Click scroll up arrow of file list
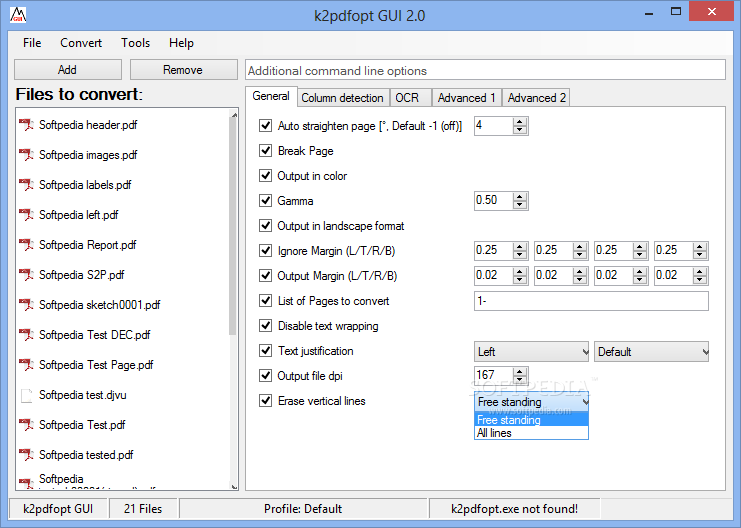Viewport: 741px width, 528px height. coord(234,113)
